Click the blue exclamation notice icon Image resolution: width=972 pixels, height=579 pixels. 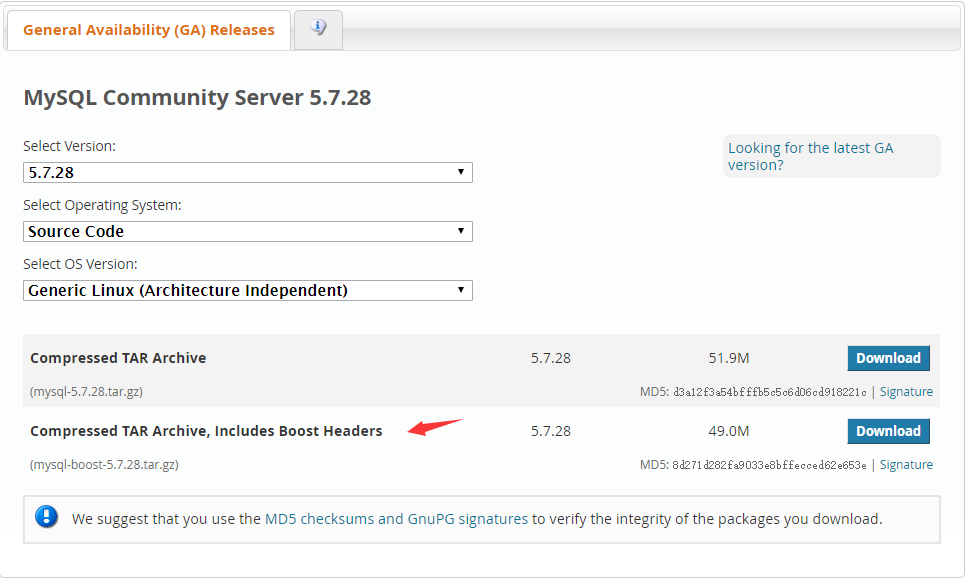pyautogui.click(x=46, y=516)
